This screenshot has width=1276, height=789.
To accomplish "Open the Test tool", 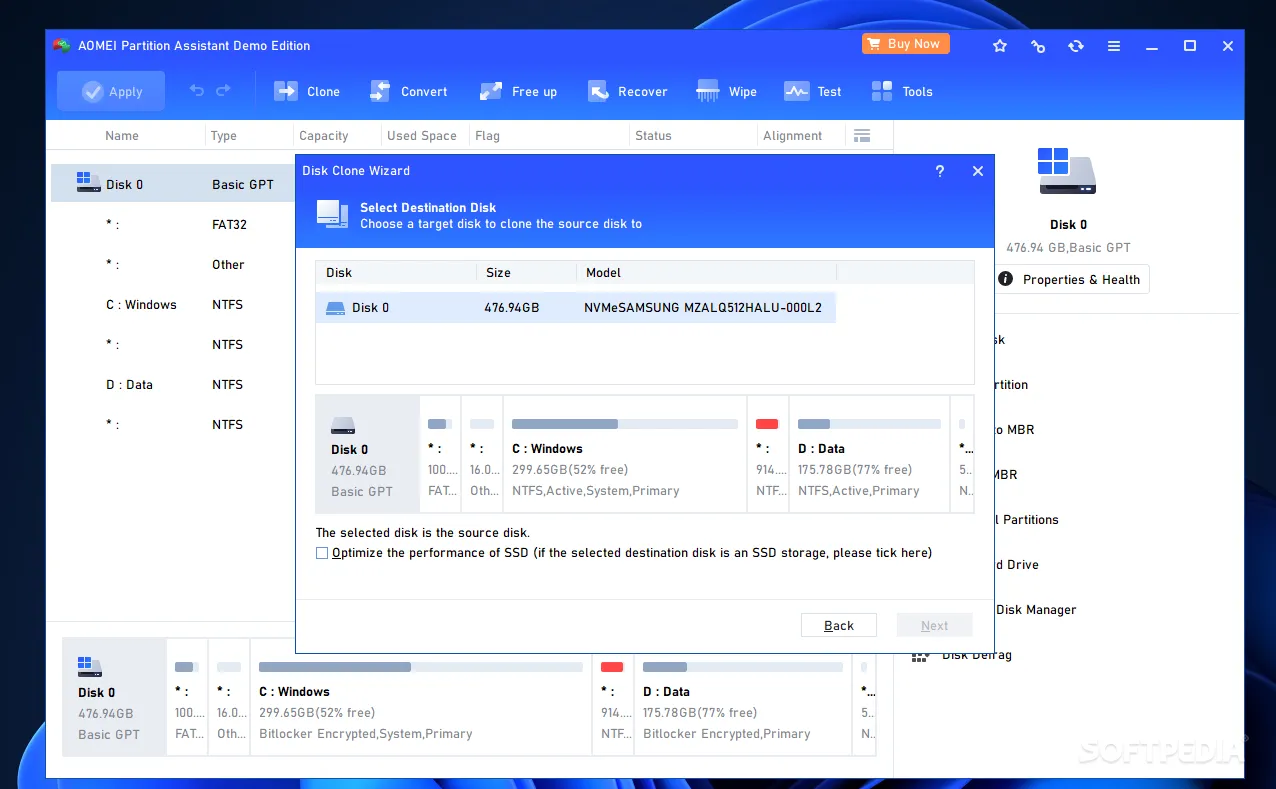I will point(796,92).
